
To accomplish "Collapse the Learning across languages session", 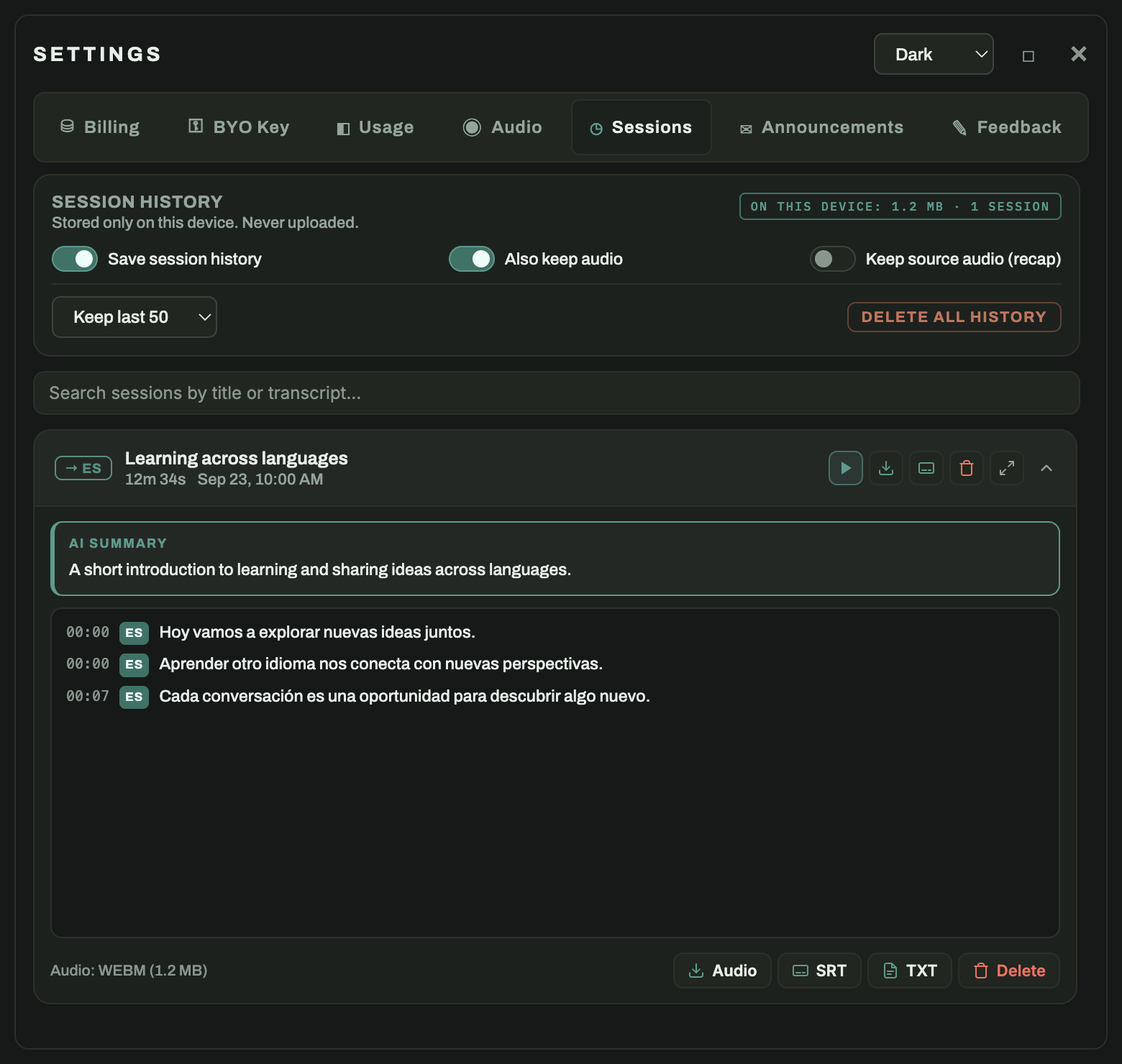I will coord(1046,468).
